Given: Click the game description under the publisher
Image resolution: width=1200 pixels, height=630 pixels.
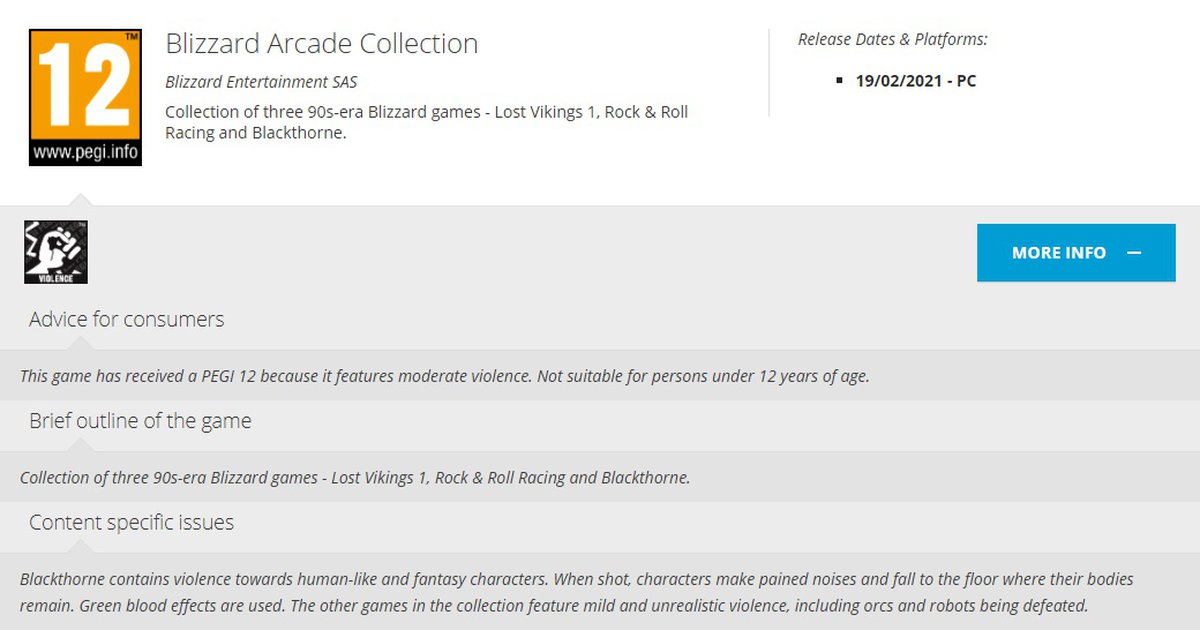Looking at the screenshot, I should (426, 122).
